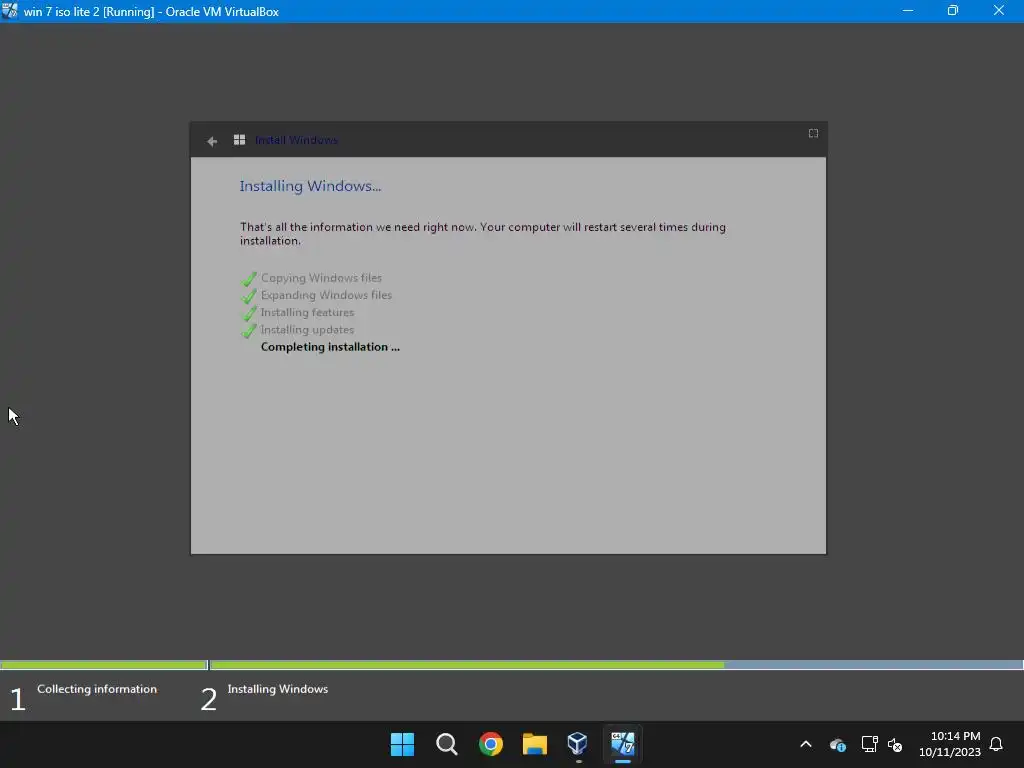Click the Installing Windows progress bar

pos(616,665)
